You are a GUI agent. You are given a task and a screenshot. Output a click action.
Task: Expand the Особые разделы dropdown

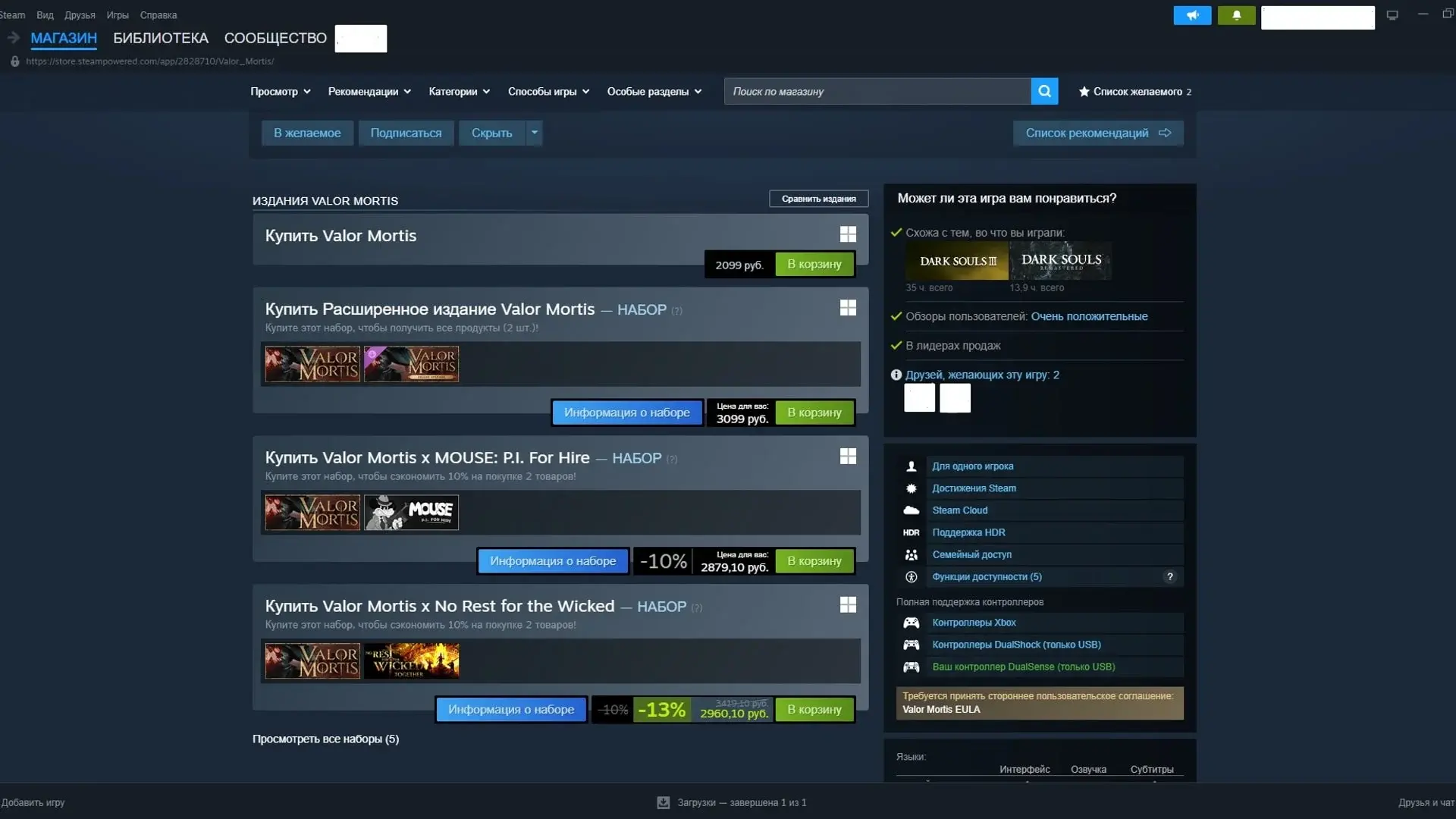click(x=654, y=92)
